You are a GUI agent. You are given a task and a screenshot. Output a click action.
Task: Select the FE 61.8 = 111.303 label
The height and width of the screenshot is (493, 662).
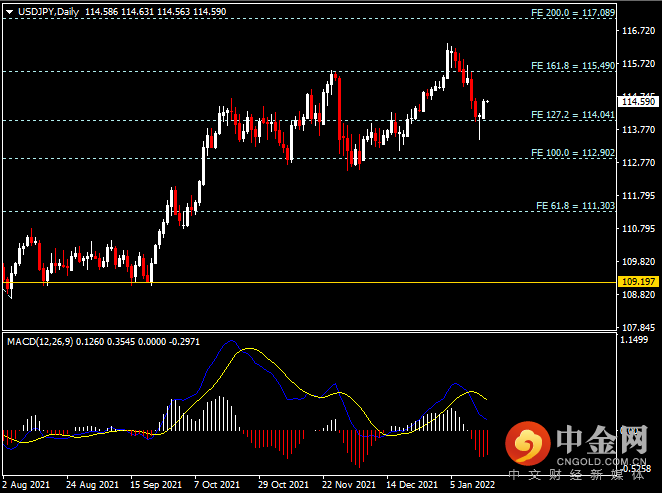pyautogui.click(x=575, y=206)
